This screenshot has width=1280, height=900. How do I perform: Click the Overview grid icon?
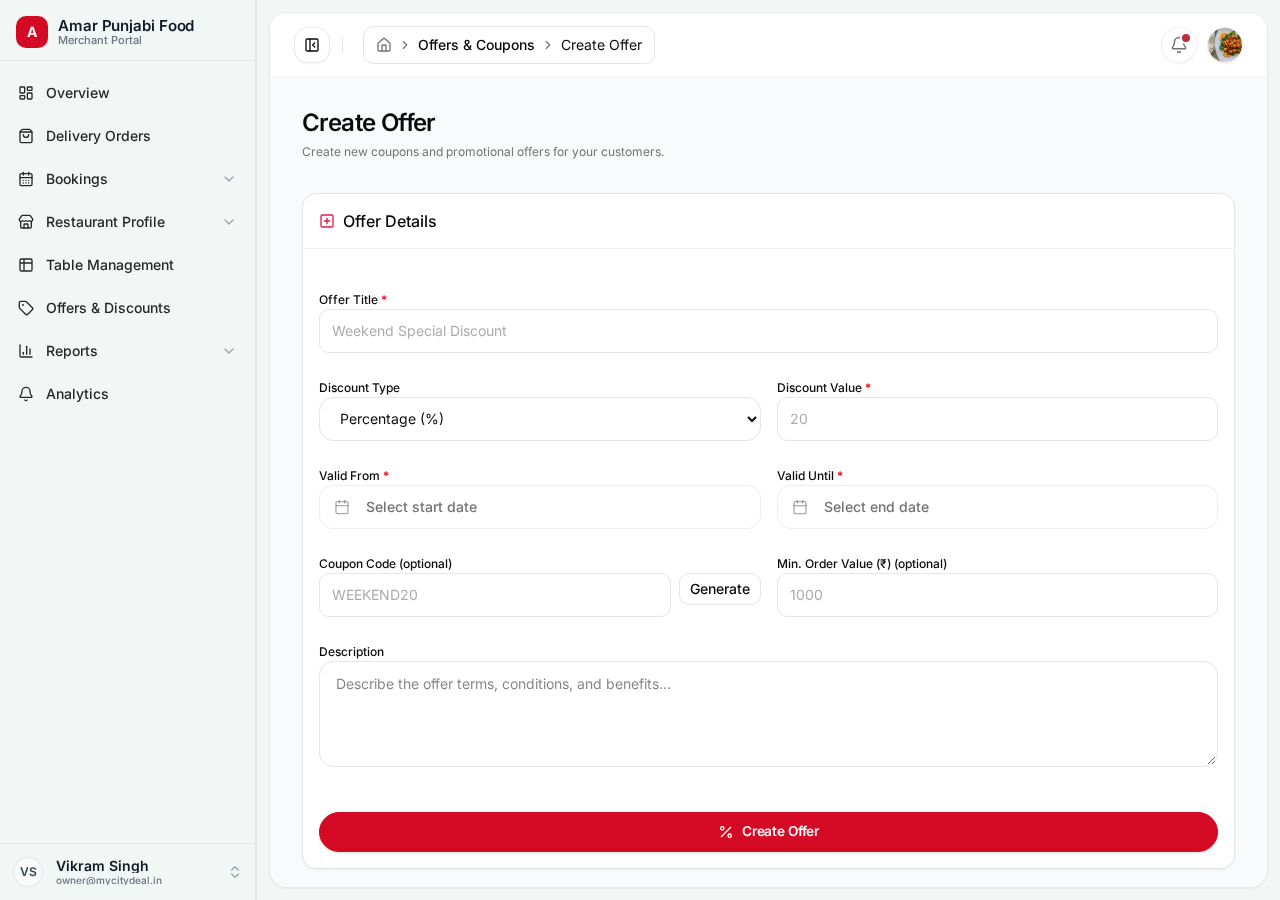(26, 93)
